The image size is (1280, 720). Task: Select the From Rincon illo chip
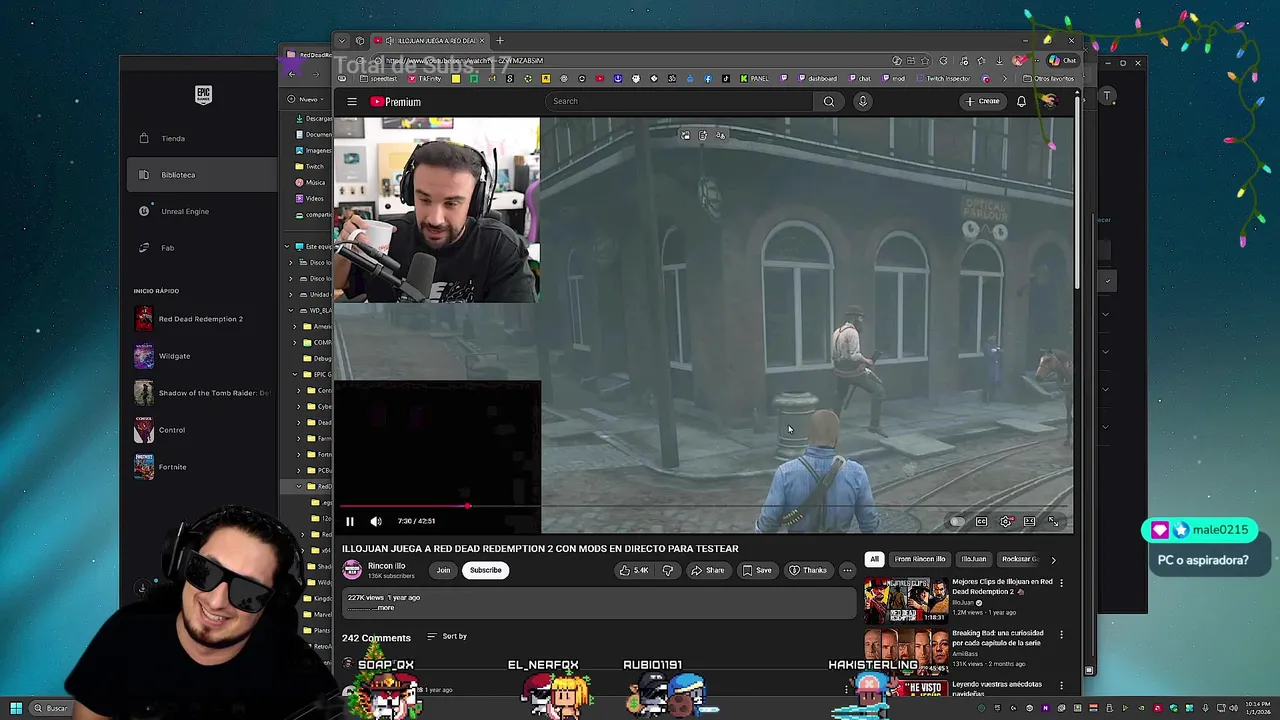[920, 559]
